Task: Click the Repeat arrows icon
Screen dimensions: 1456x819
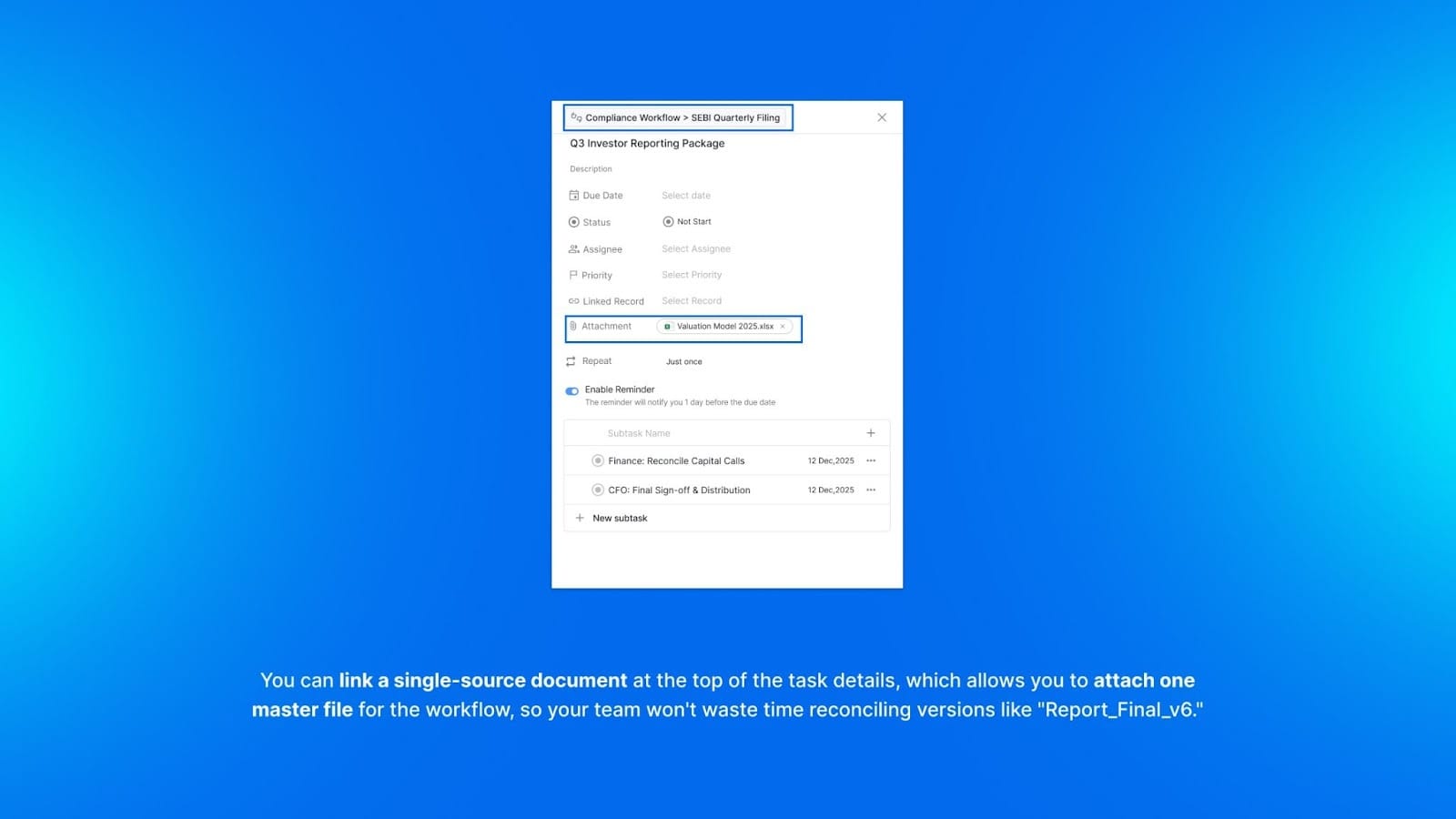Action: [571, 361]
